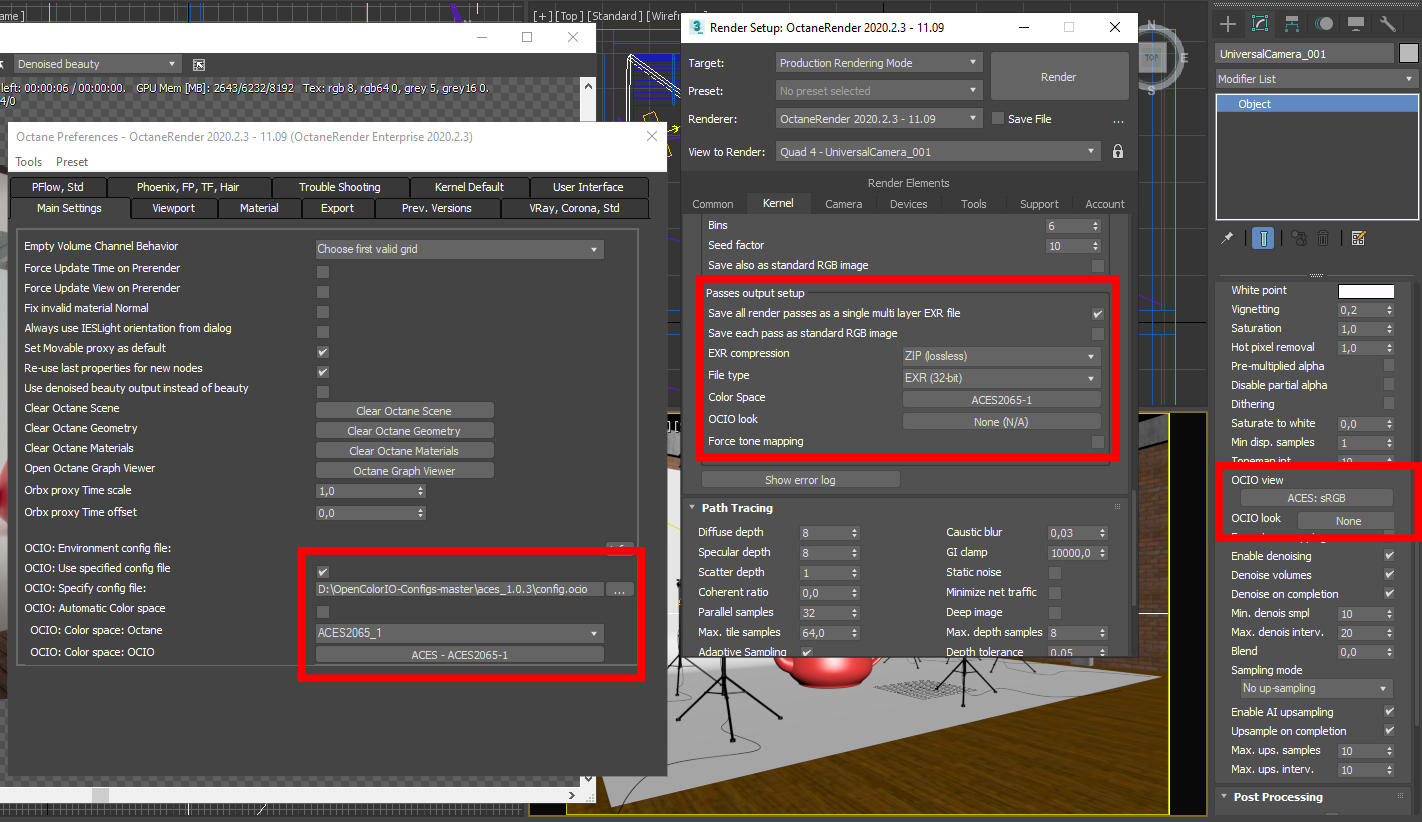Check Save each pass as standard RGB image

(1098, 334)
